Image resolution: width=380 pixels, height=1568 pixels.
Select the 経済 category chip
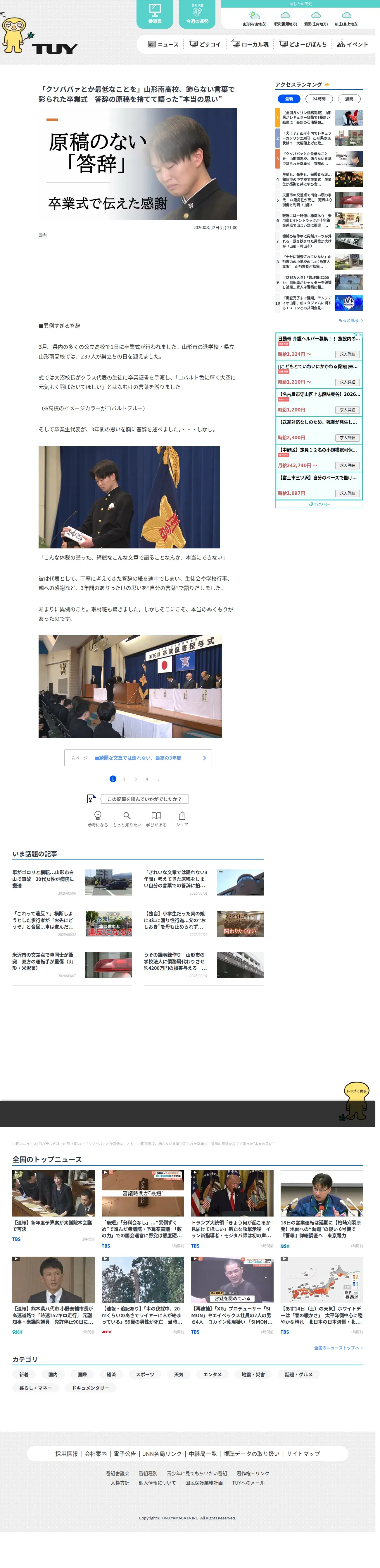[x=111, y=1375]
